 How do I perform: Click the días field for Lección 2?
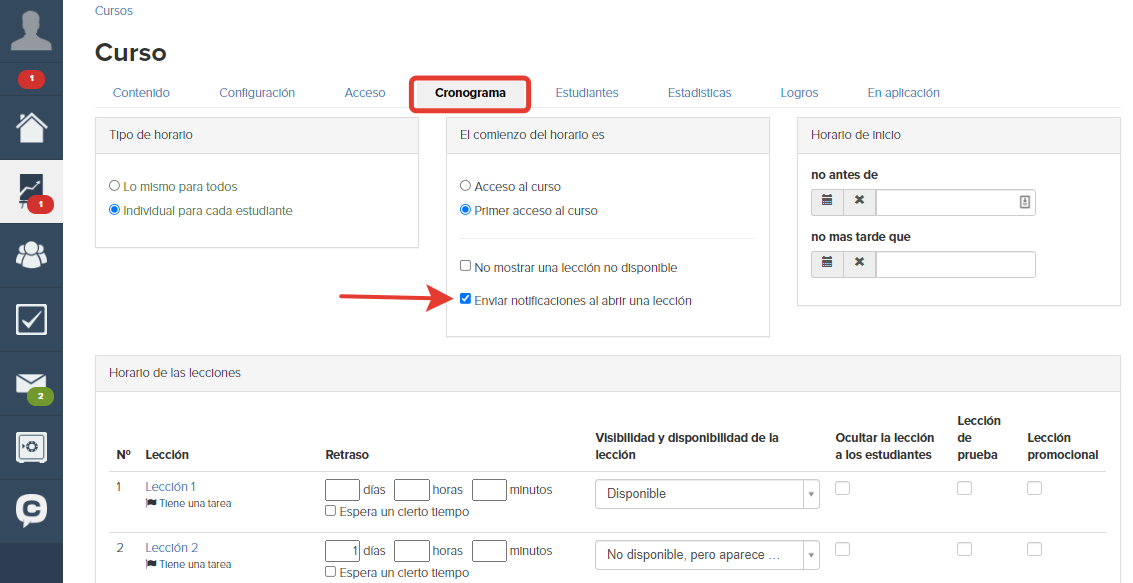click(x=343, y=550)
